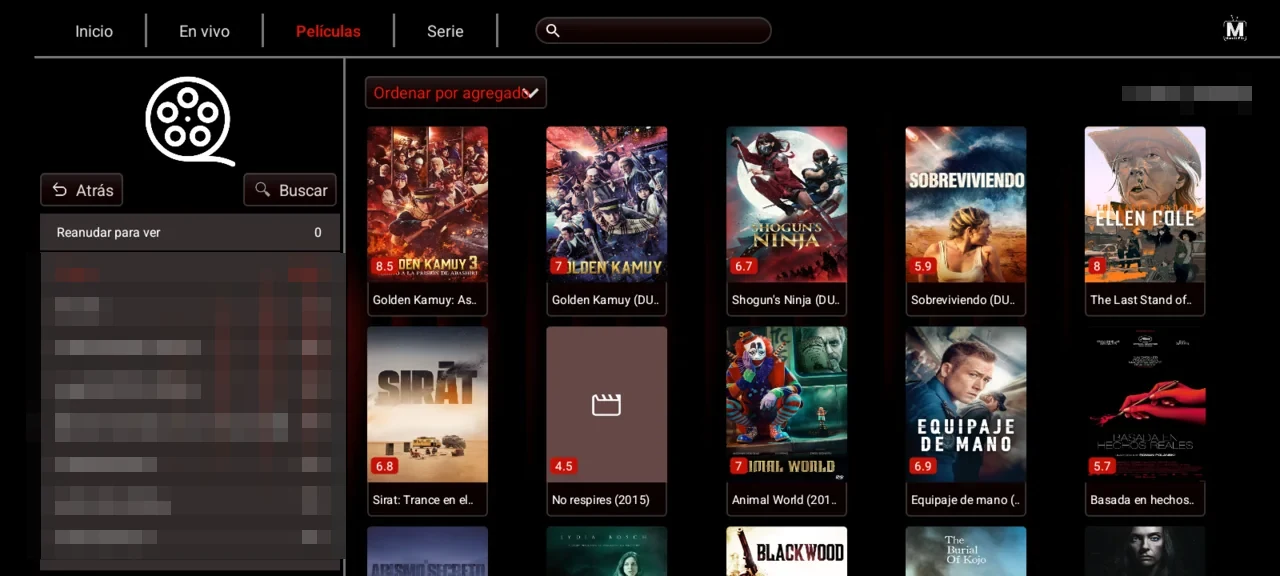Click the title text Sobreviviendo (DU..
1280x576 pixels.
pos(963,300)
